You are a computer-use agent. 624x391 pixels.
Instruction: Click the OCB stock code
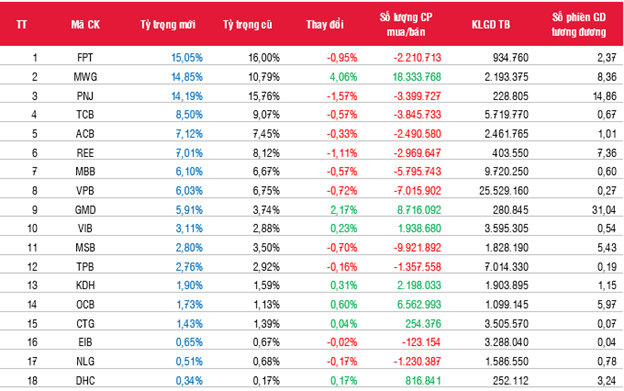(x=85, y=305)
